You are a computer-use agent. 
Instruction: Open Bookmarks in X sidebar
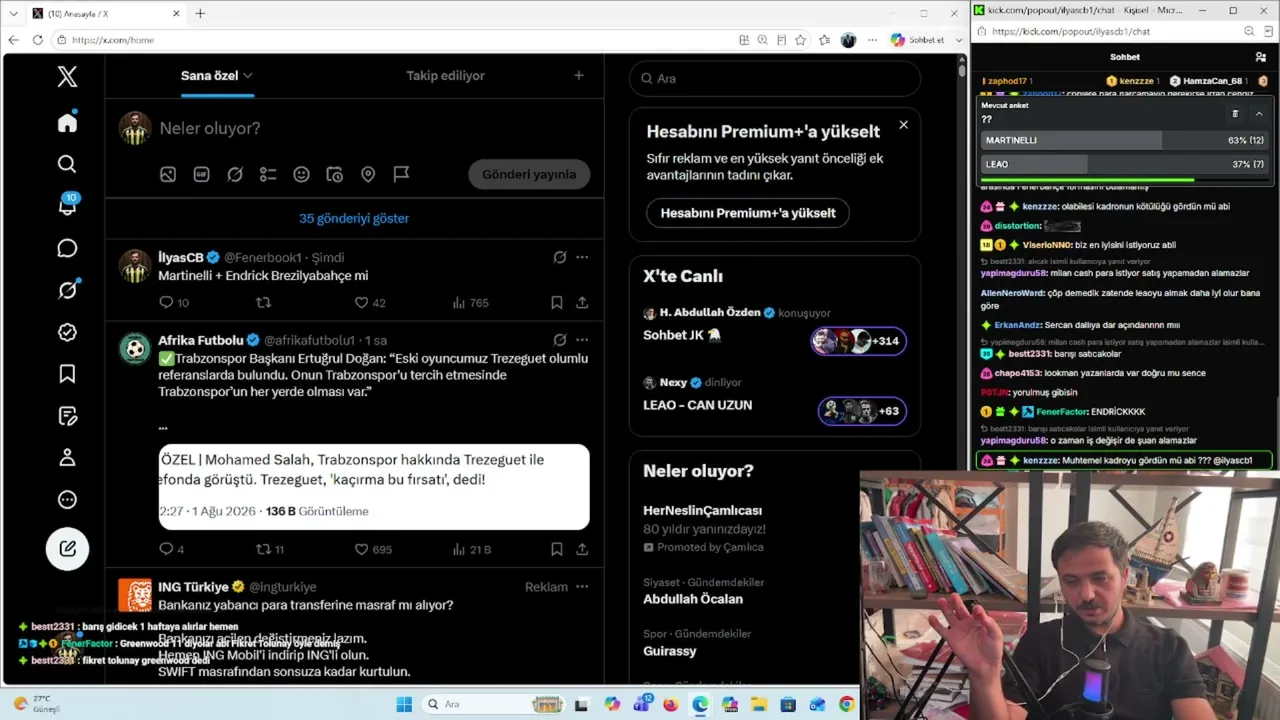[x=67, y=374]
